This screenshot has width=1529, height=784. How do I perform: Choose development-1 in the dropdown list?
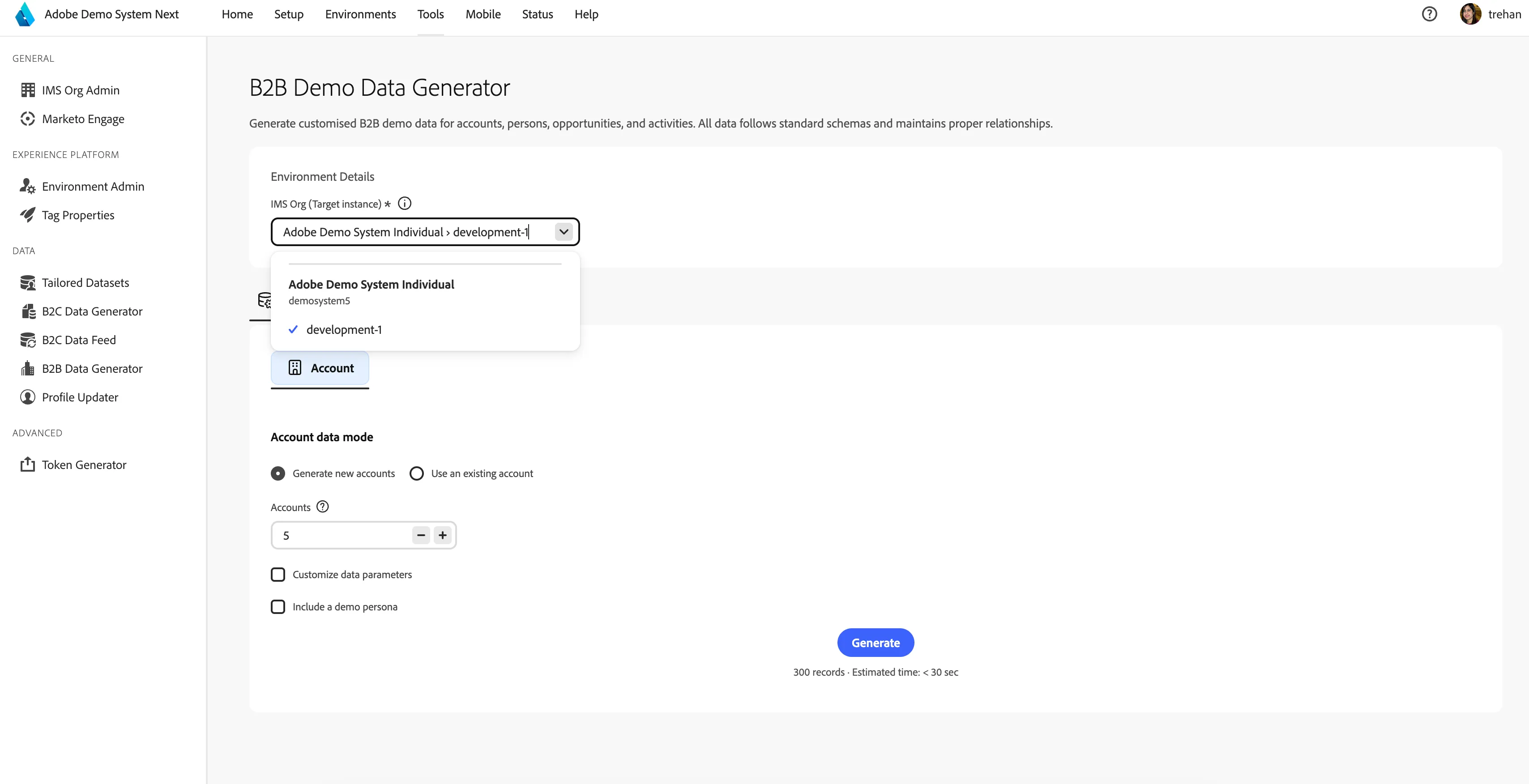click(x=425, y=329)
